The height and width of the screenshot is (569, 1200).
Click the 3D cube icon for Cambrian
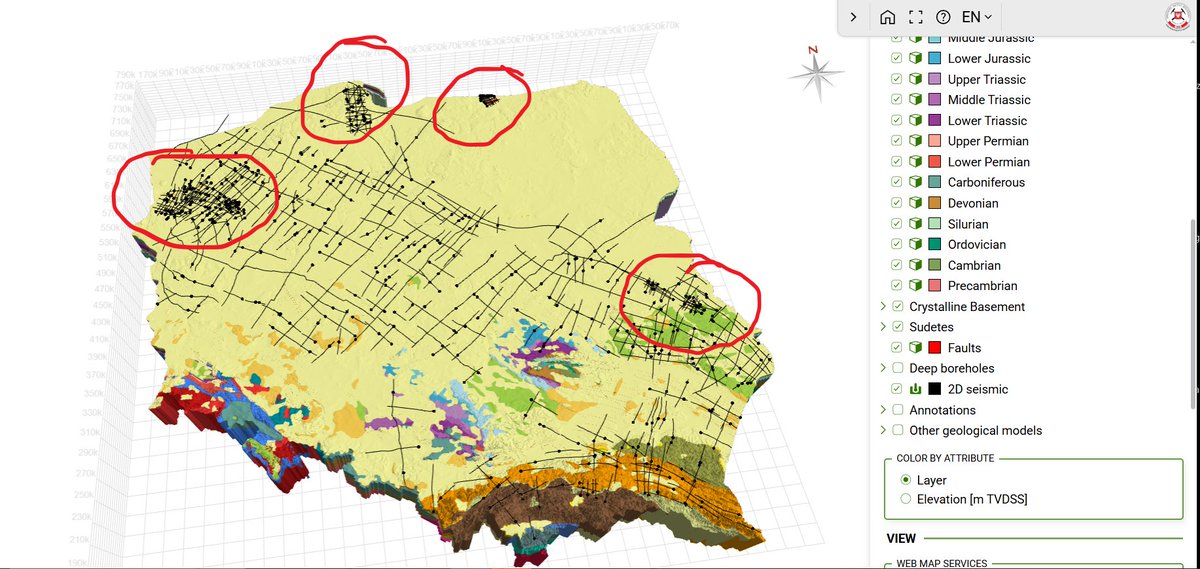[x=916, y=265]
